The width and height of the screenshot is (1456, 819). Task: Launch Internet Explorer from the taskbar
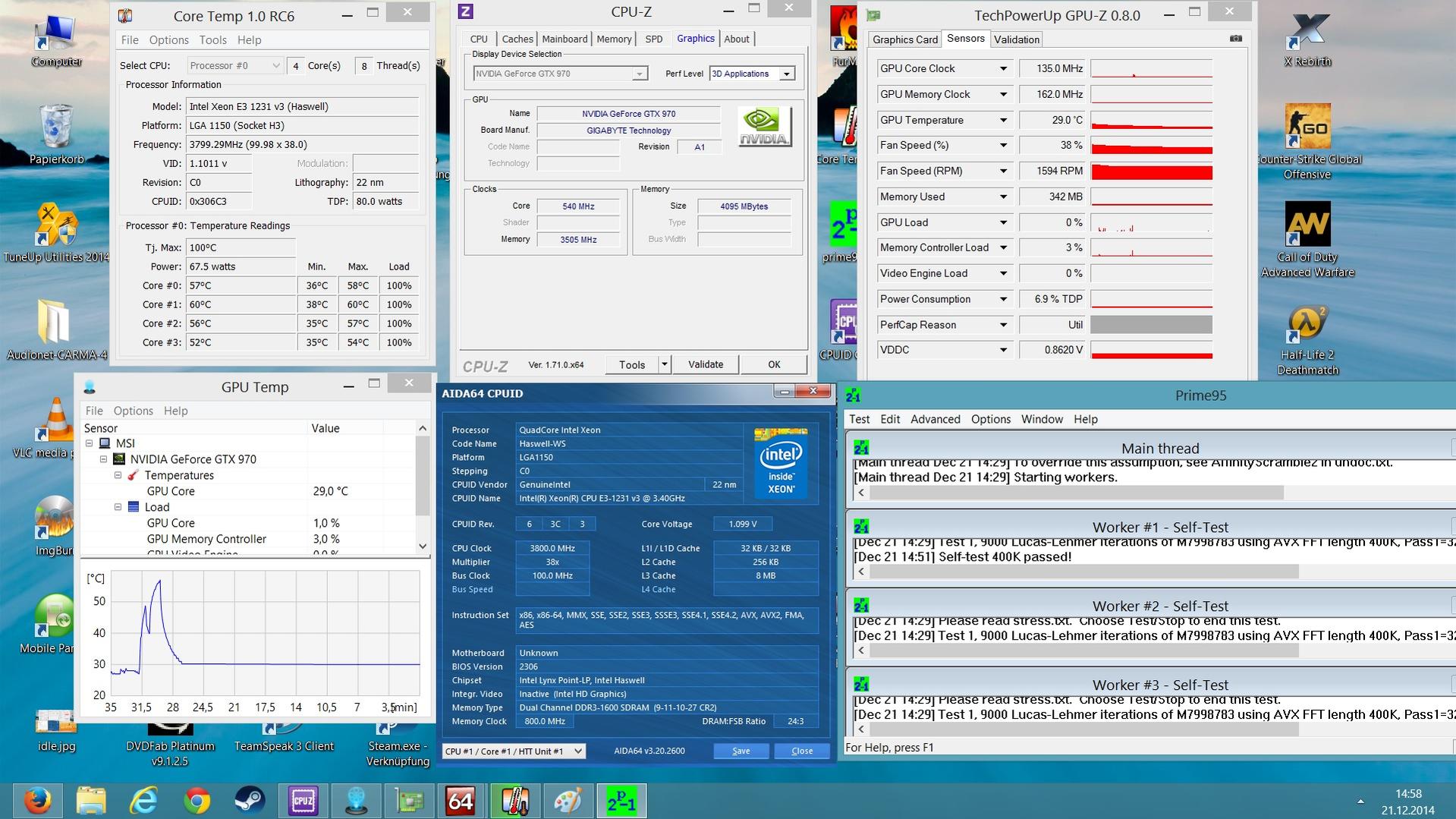[144, 801]
